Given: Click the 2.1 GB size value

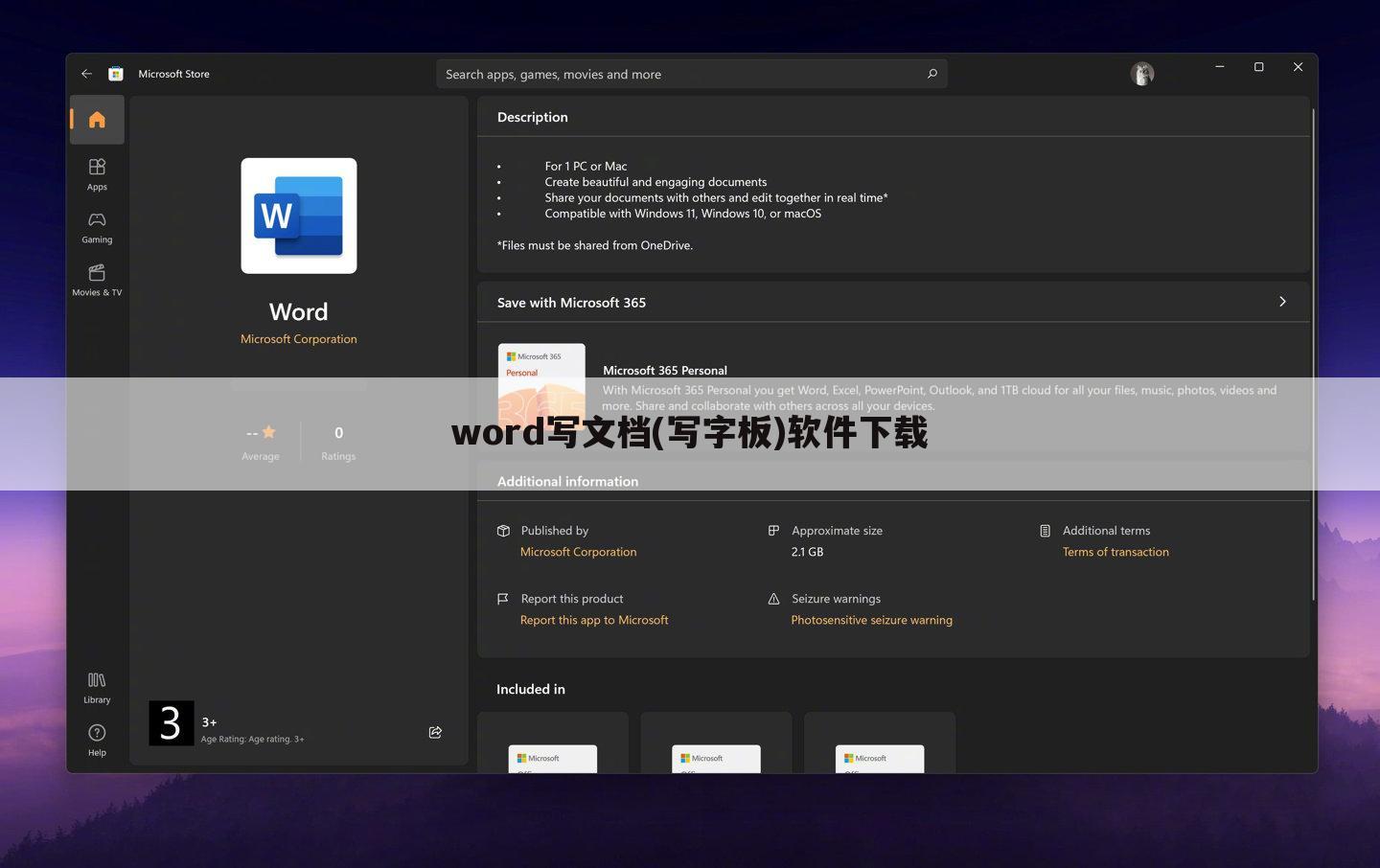Looking at the screenshot, I should [x=807, y=552].
